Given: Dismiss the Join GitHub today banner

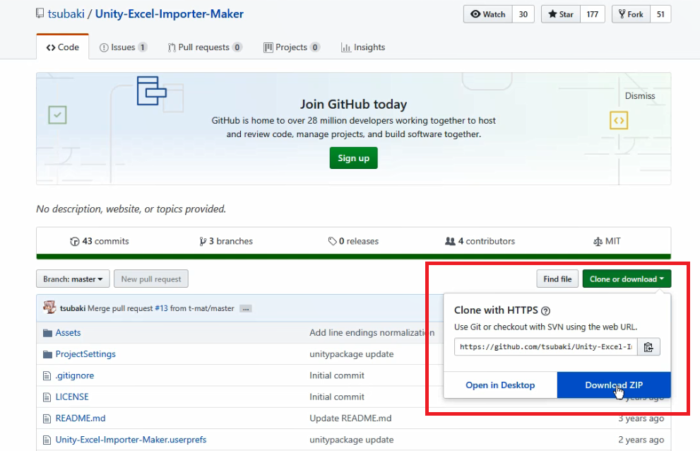Looking at the screenshot, I should coord(640,96).
